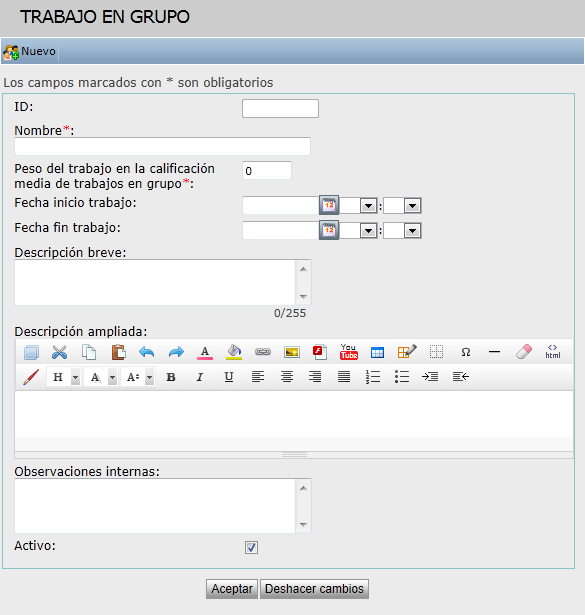585x615 pixels.
Task: Click the Cut scissors icon
Action: tap(60, 352)
